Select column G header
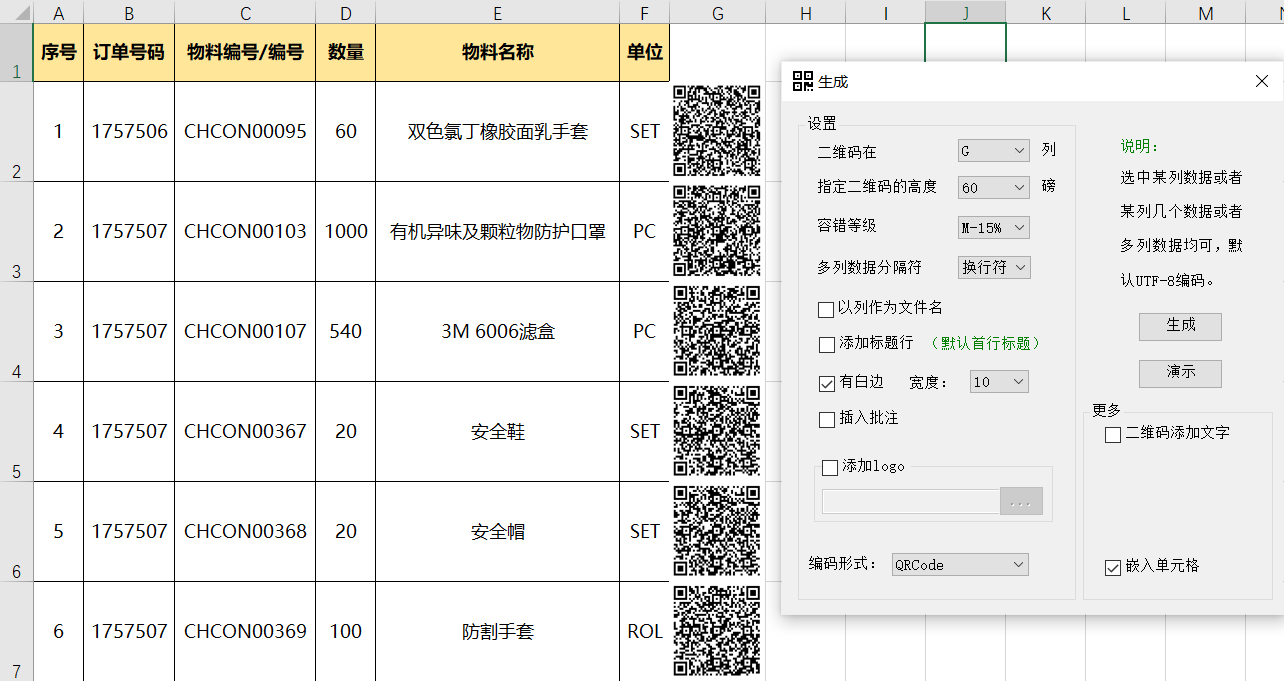The image size is (1284, 681). pyautogui.click(x=718, y=13)
